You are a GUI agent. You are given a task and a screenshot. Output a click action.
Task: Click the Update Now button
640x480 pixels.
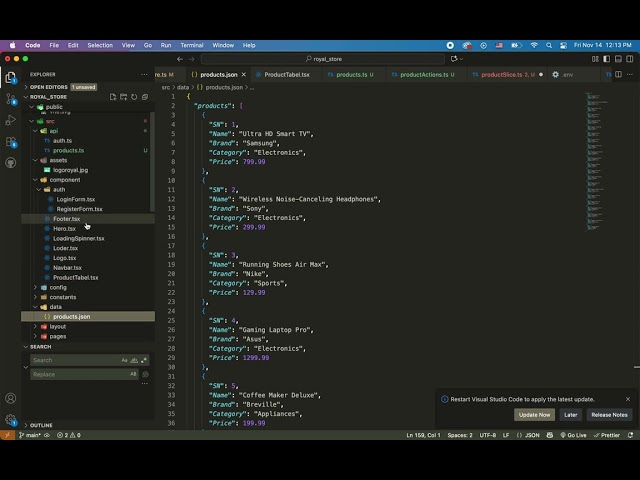click(x=534, y=414)
